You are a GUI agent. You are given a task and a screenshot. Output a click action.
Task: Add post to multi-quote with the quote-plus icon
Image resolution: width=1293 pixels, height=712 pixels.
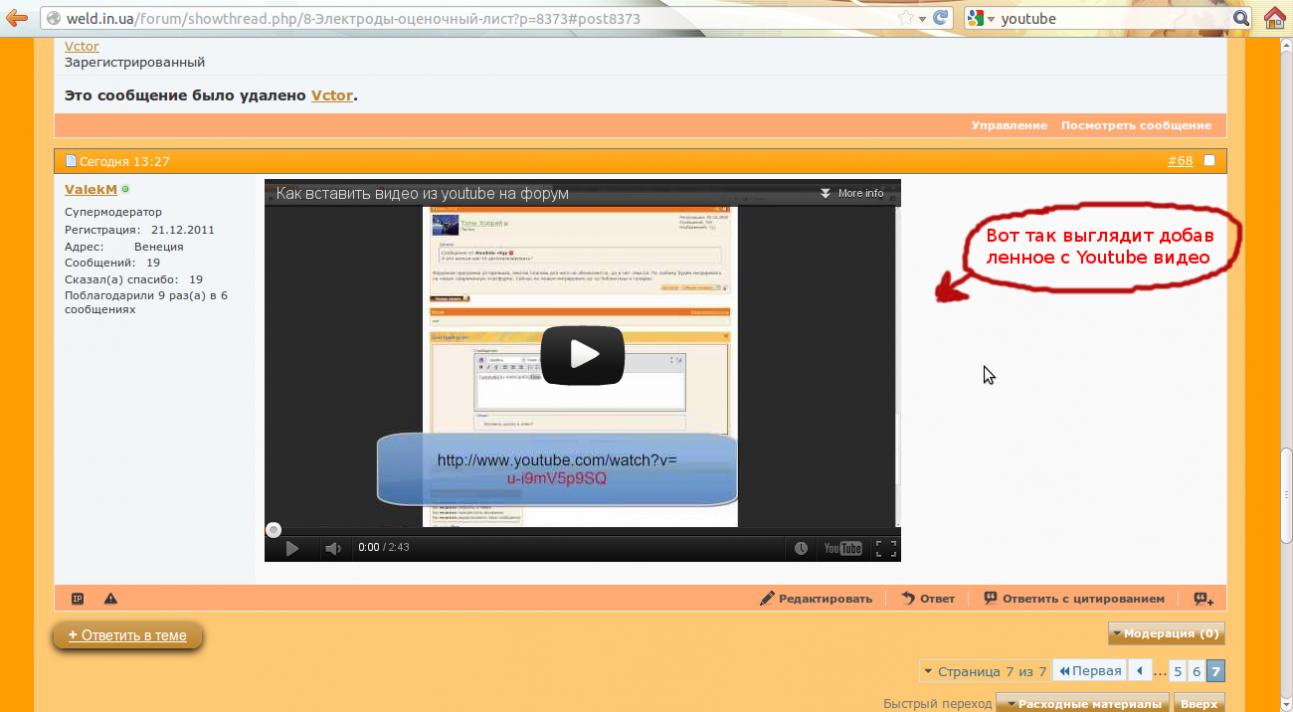[x=1203, y=599]
